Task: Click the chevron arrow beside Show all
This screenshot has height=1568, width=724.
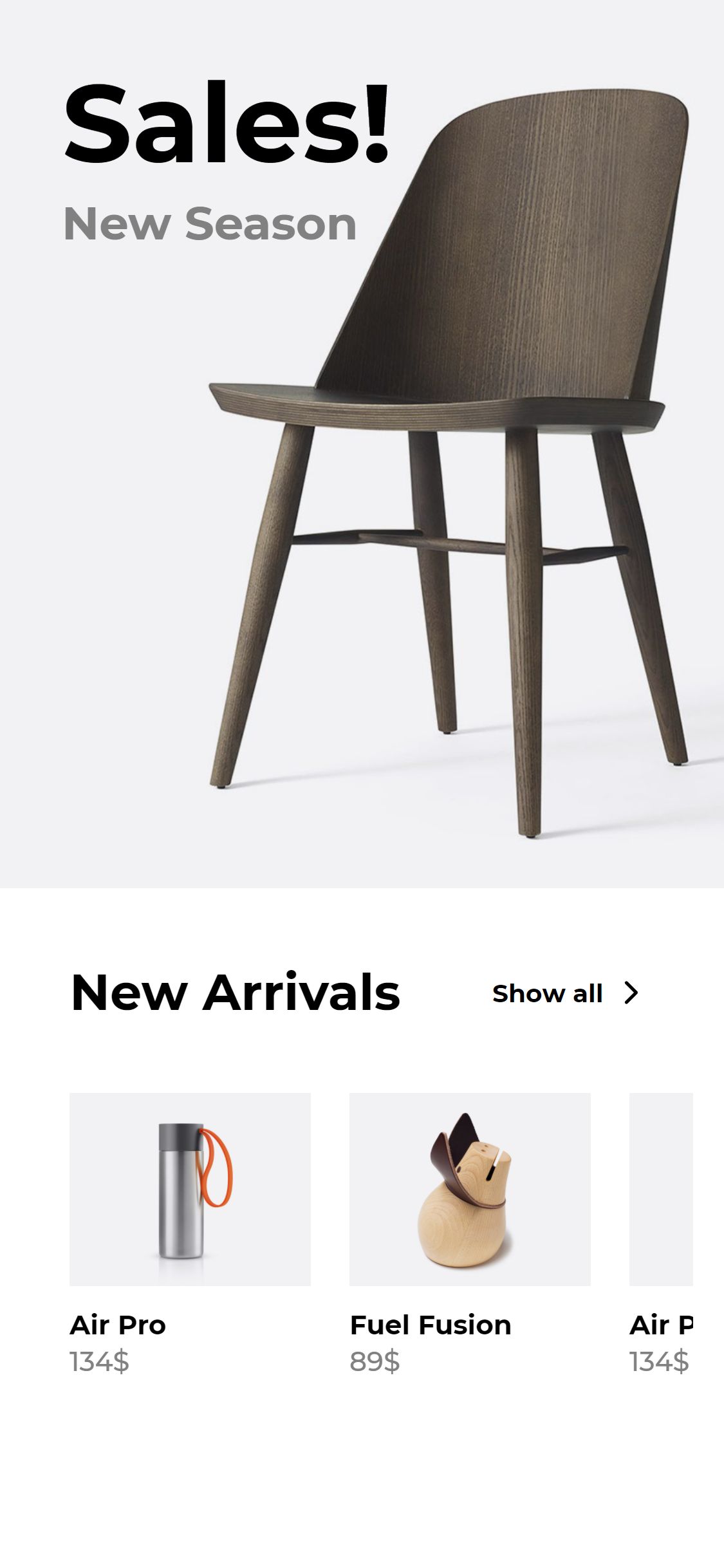Action: 631,993
